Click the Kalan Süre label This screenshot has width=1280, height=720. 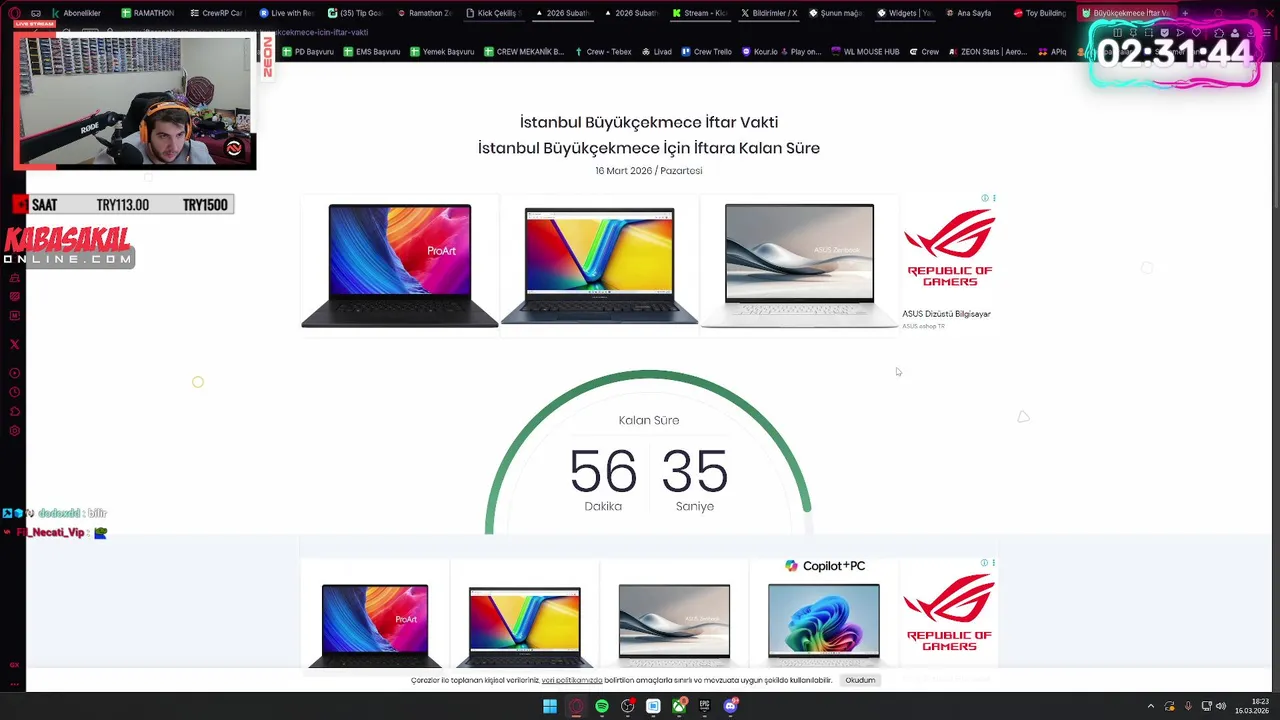(649, 420)
